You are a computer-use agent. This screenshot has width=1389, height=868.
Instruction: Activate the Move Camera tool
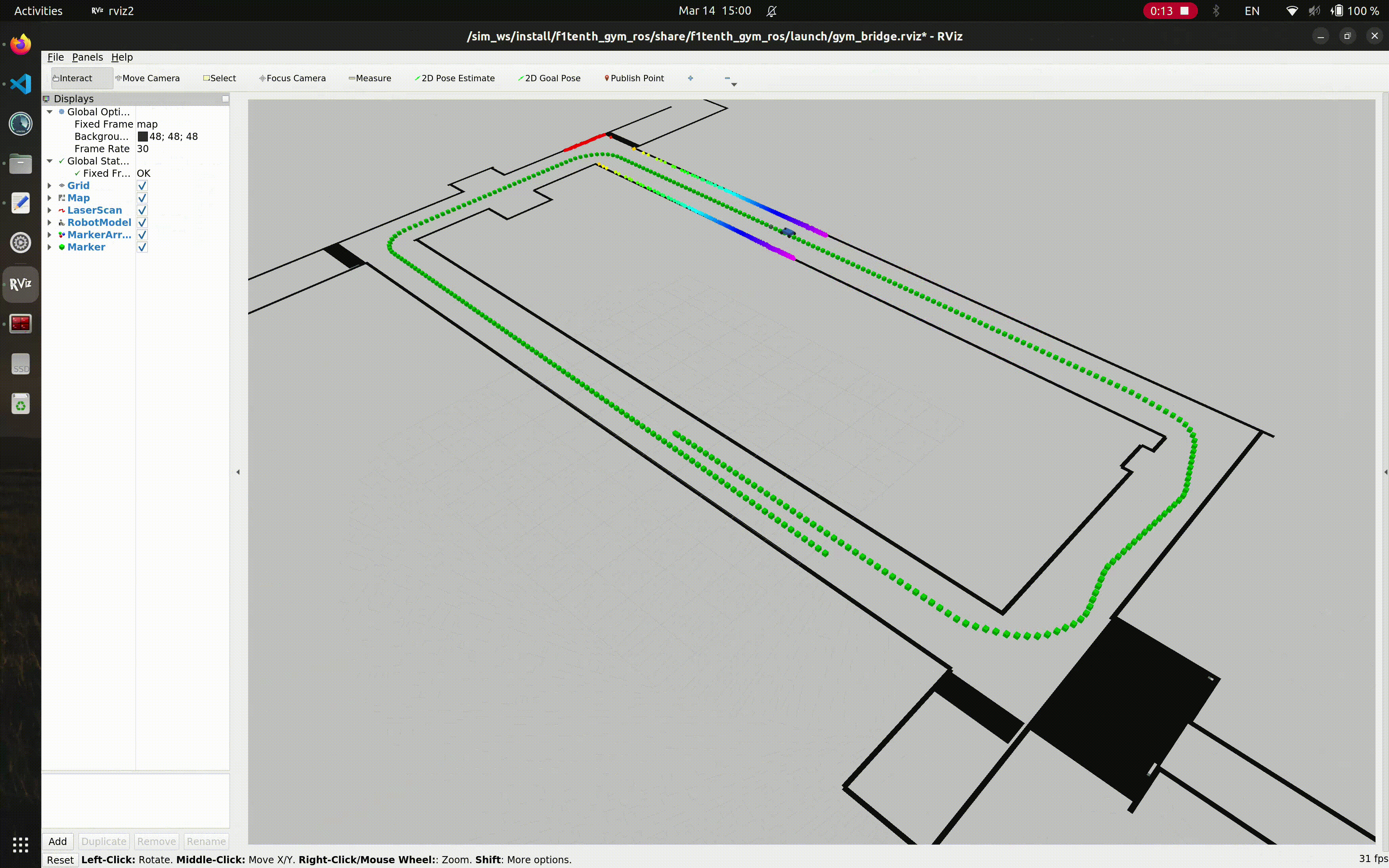click(147, 78)
